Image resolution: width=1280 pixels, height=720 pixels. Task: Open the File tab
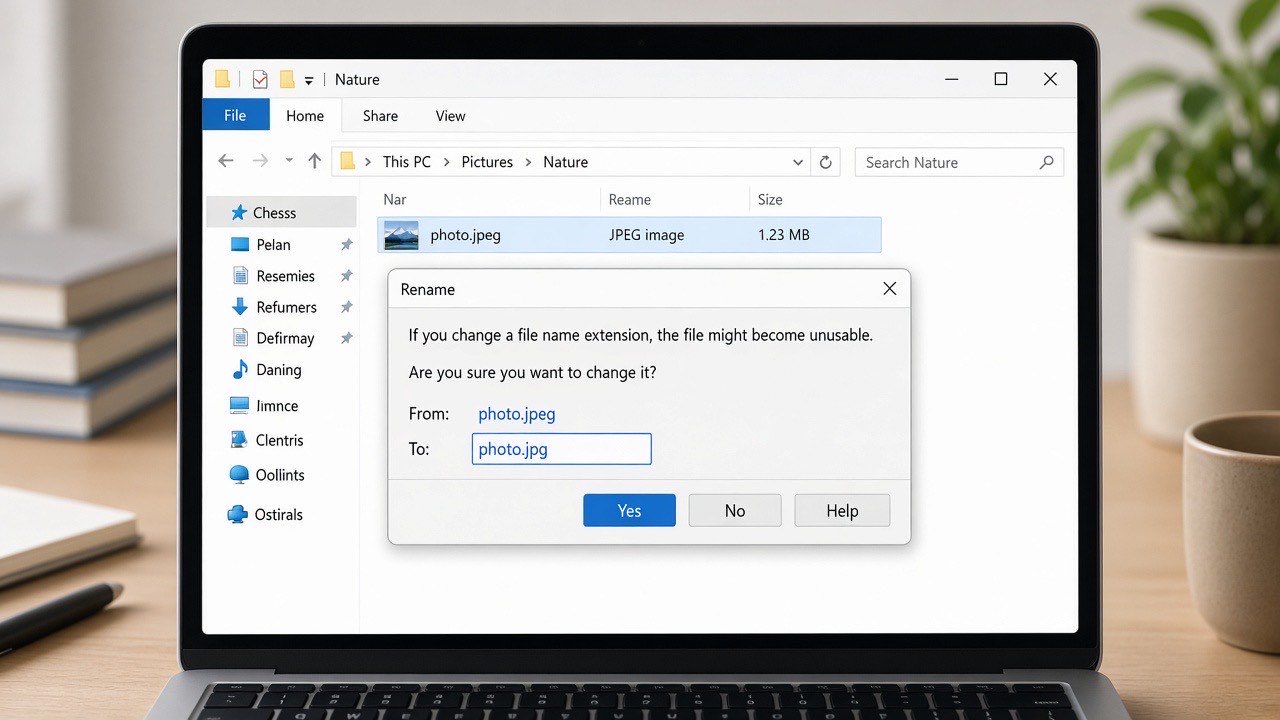[x=235, y=115]
